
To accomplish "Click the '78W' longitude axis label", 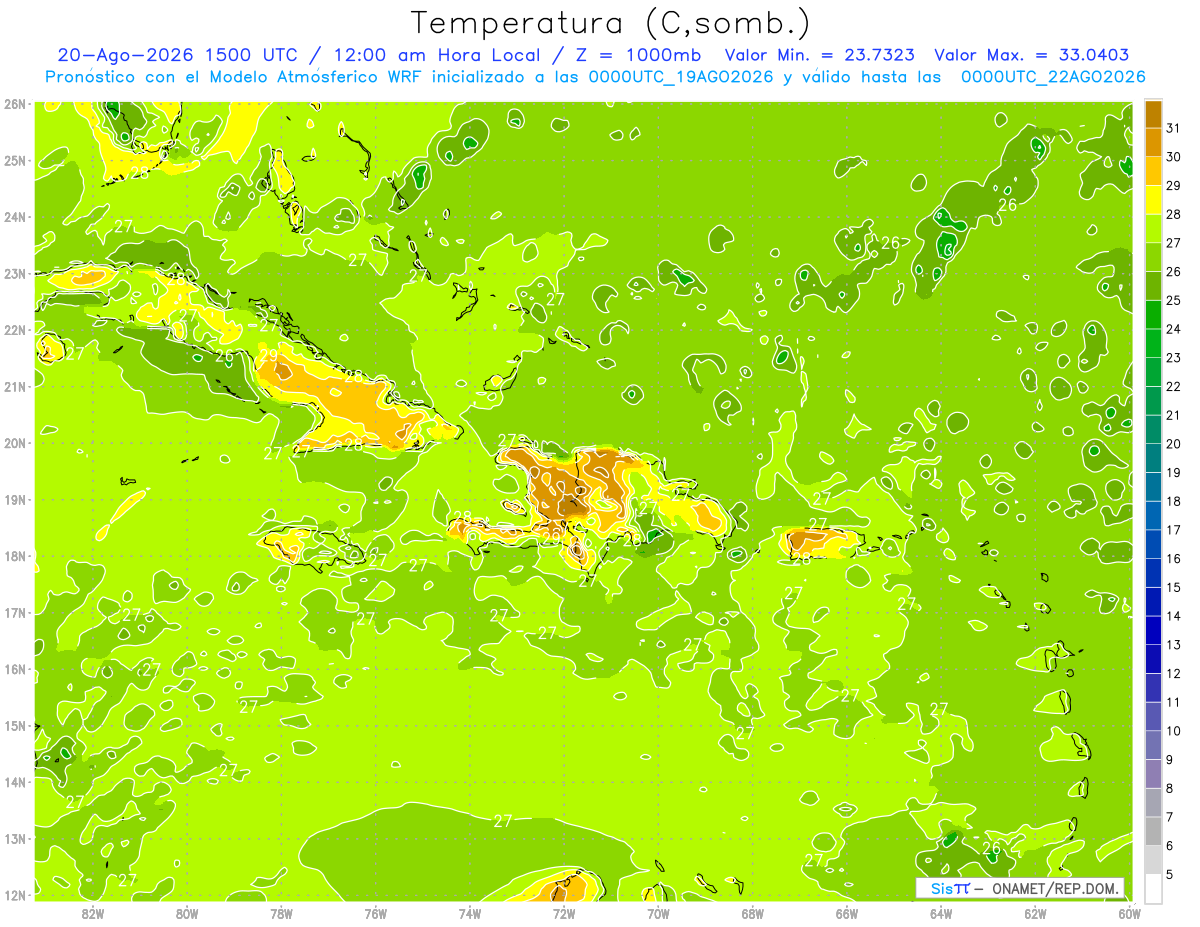I will (281, 913).
